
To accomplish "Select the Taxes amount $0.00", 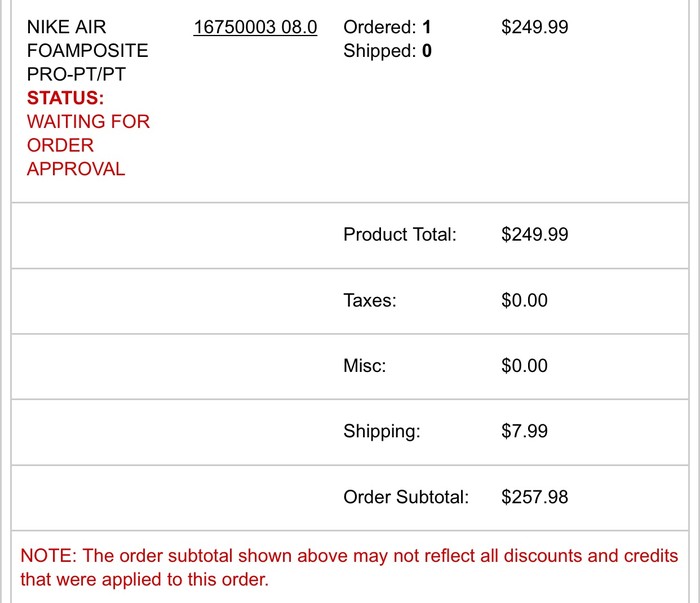I will point(524,300).
